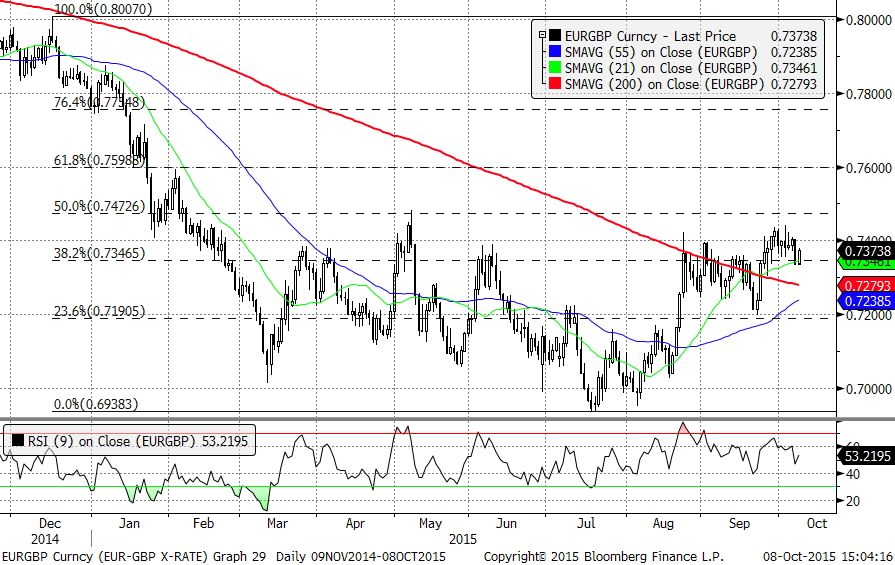Image resolution: width=895 pixels, height=565 pixels.
Task: Click the blue 0.72385 axis price tag
Action: (865, 300)
